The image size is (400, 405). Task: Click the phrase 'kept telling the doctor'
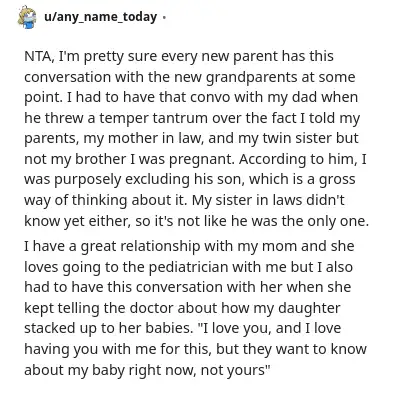99,308
